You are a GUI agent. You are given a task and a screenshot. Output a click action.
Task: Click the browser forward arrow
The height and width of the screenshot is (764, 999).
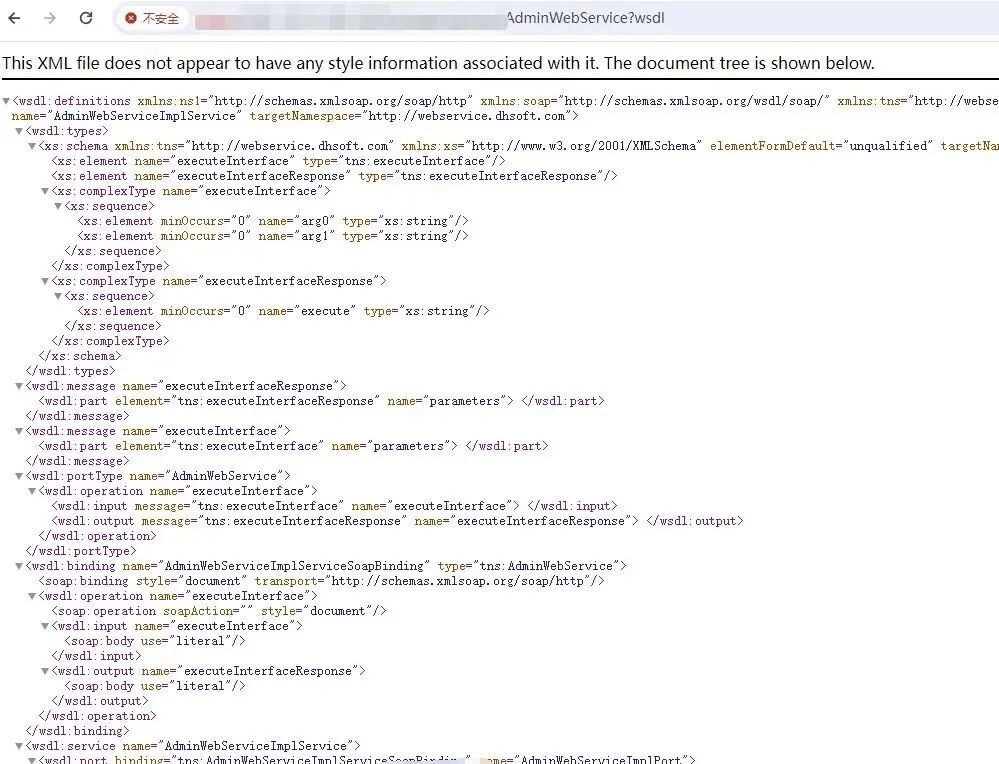(x=50, y=18)
